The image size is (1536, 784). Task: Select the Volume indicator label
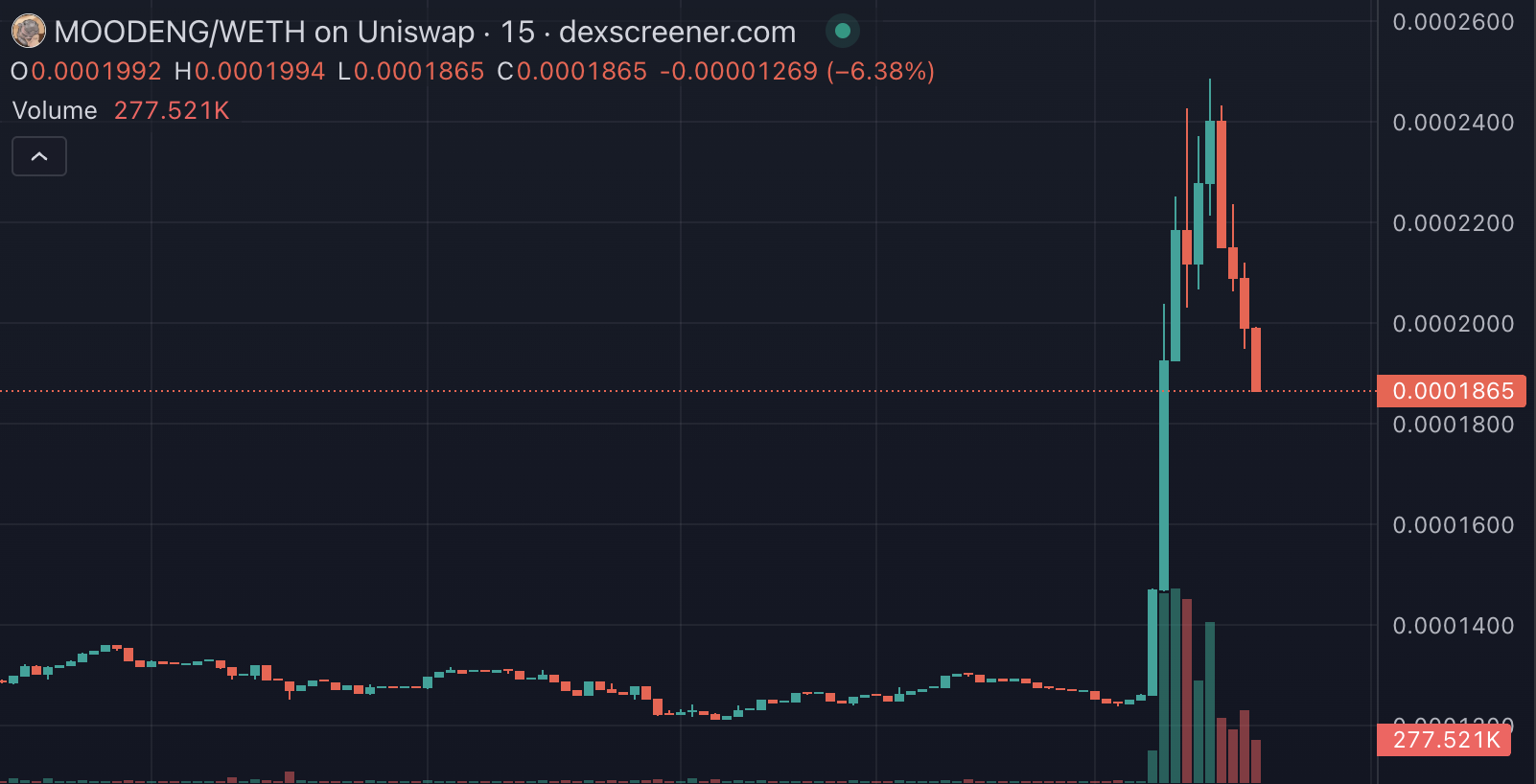tap(55, 110)
